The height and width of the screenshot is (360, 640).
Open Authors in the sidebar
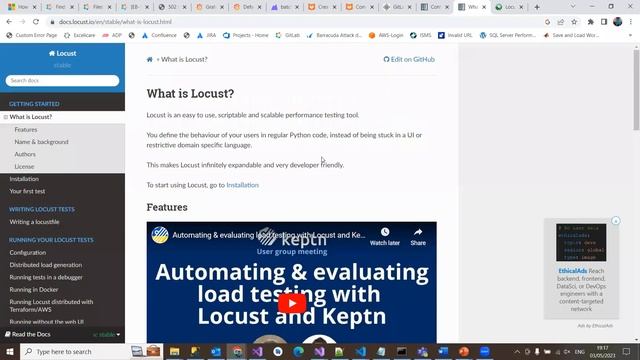coord(25,154)
